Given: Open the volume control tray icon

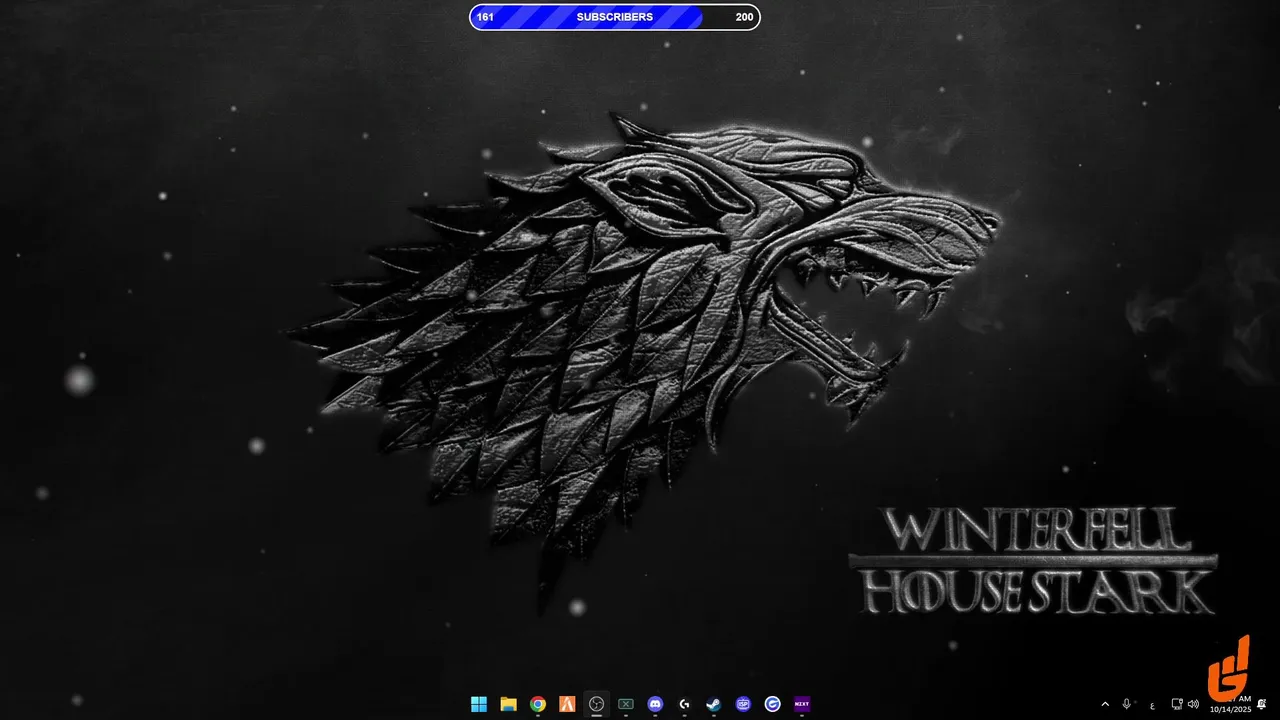Looking at the screenshot, I should point(1193,704).
